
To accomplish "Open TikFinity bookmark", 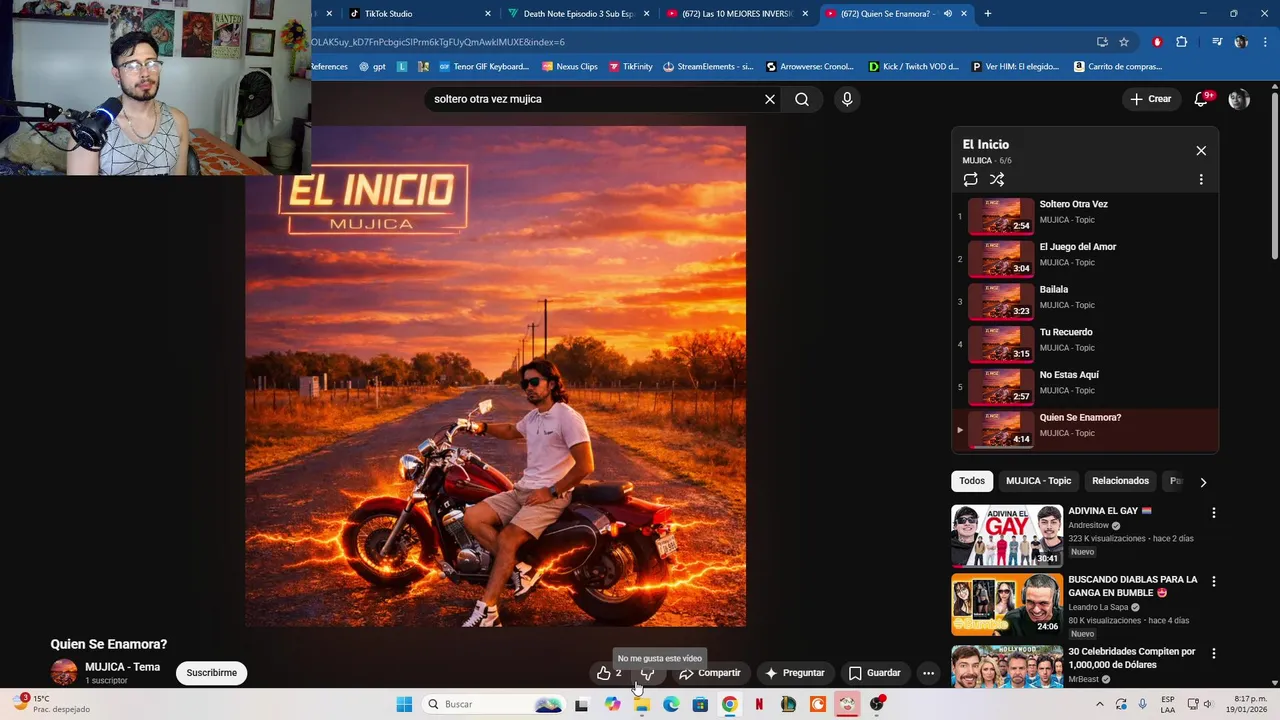I will [631, 67].
